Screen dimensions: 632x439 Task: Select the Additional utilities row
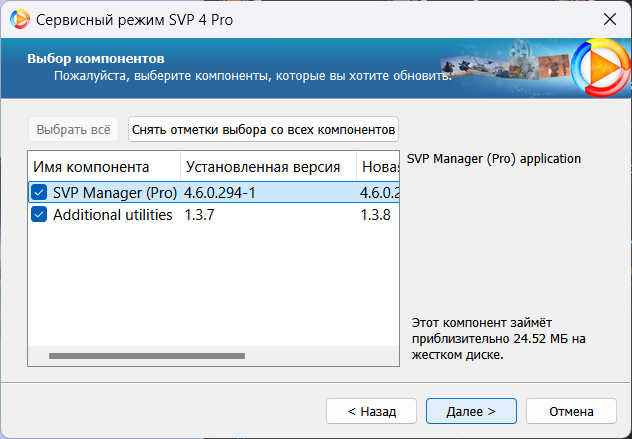pyautogui.click(x=112, y=215)
